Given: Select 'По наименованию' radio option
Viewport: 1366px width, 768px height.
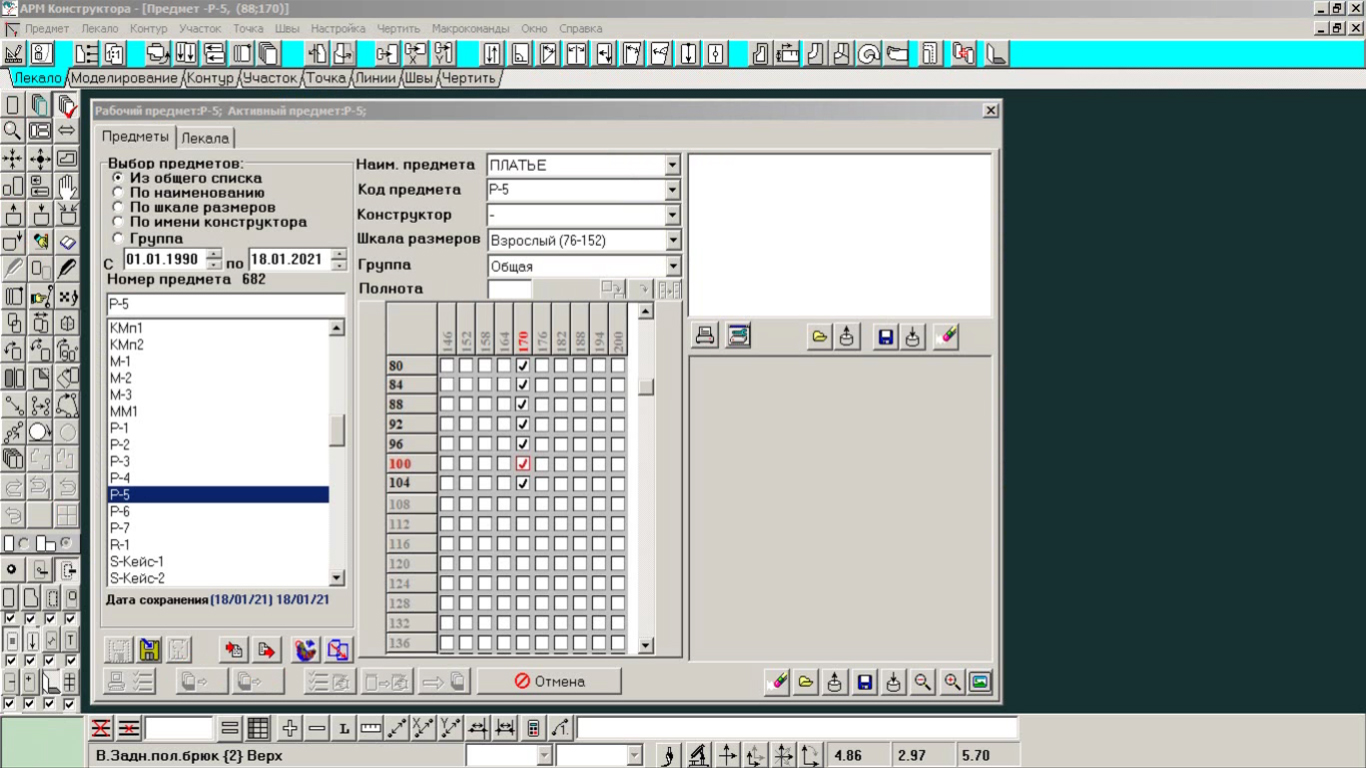Looking at the screenshot, I should coord(118,192).
